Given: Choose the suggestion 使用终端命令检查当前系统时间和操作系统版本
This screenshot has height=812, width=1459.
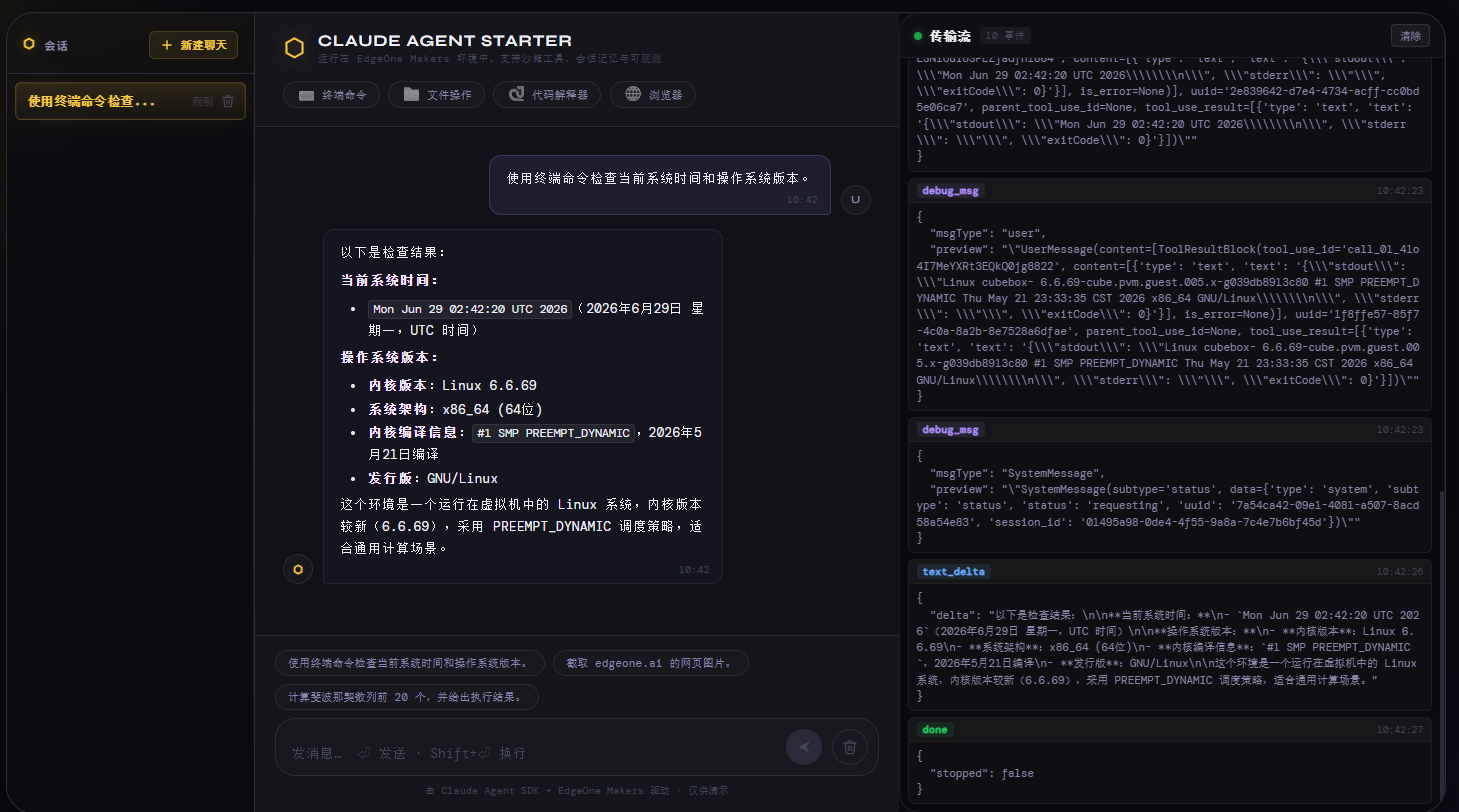Looking at the screenshot, I should pyautogui.click(x=410, y=663).
